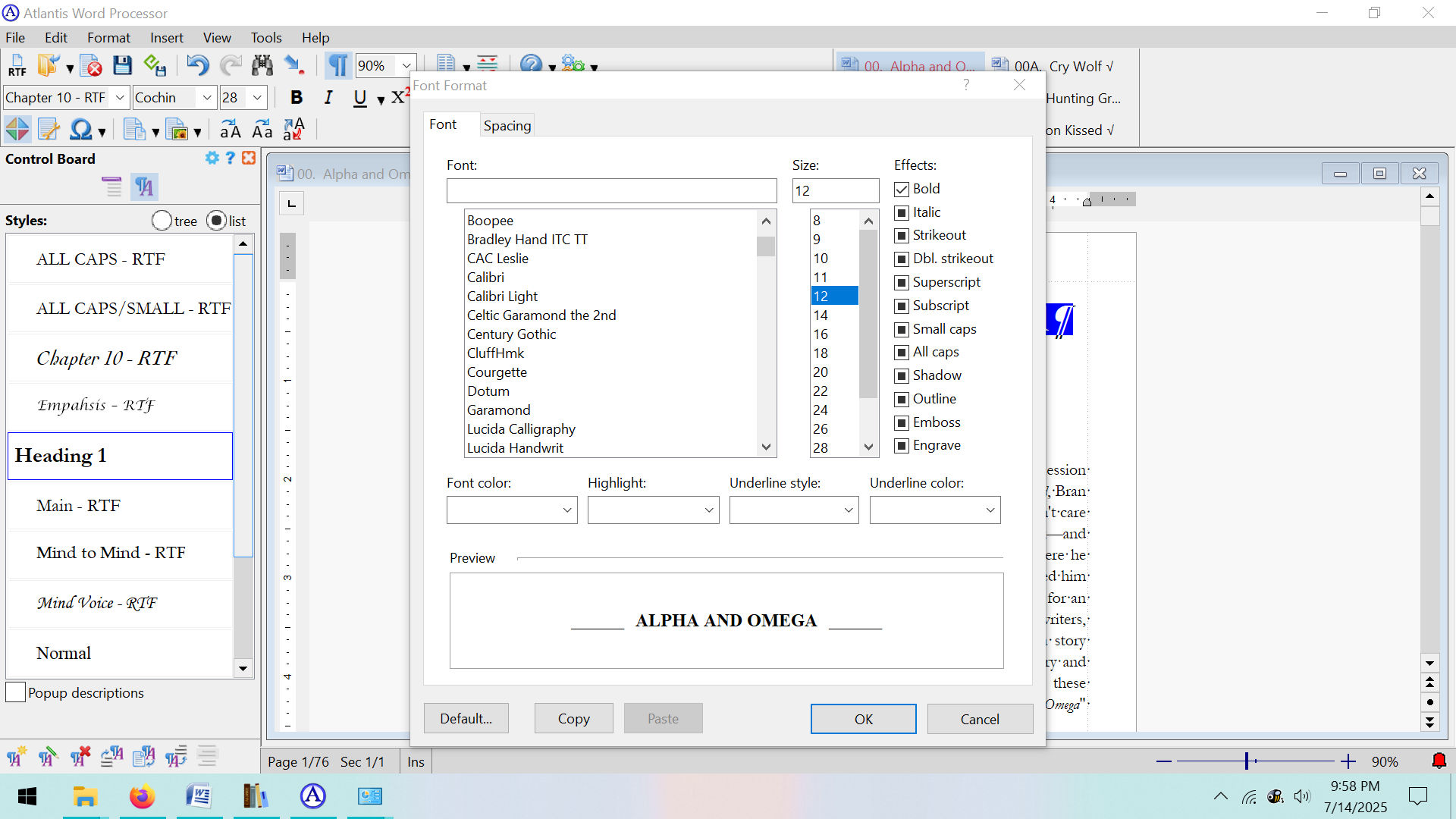
Task: Open Find with the binoculars icon
Action: [x=262, y=66]
